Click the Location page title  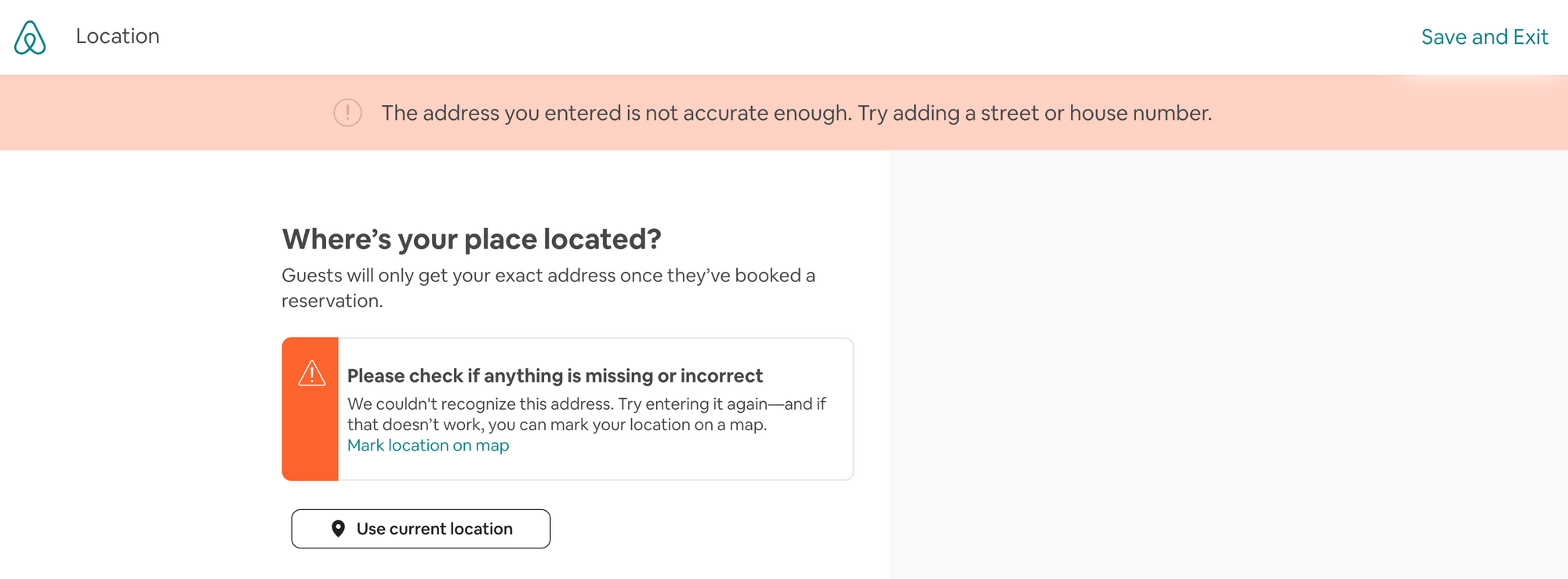[x=117, y=36]
